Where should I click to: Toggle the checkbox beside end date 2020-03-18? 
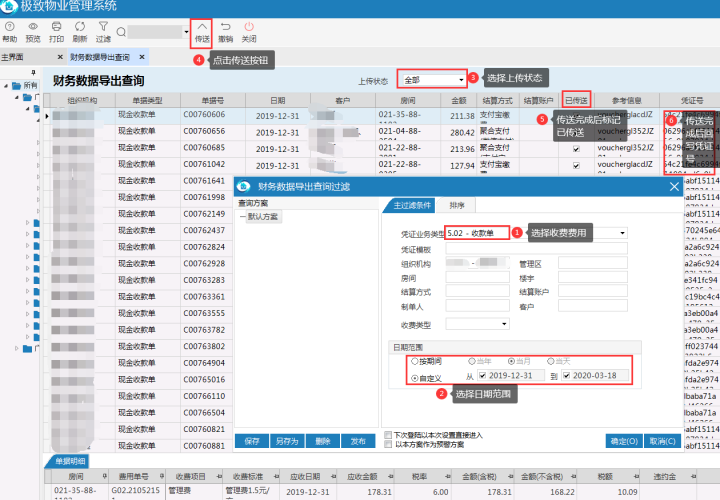(x=566, y=375)
